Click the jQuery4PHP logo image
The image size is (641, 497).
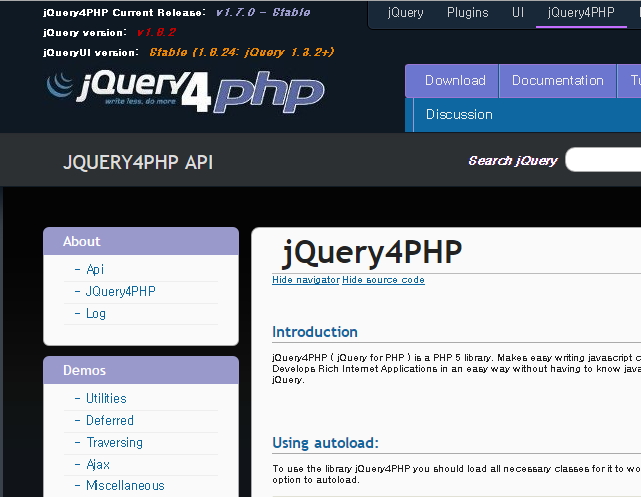click(x=186, y=92)
